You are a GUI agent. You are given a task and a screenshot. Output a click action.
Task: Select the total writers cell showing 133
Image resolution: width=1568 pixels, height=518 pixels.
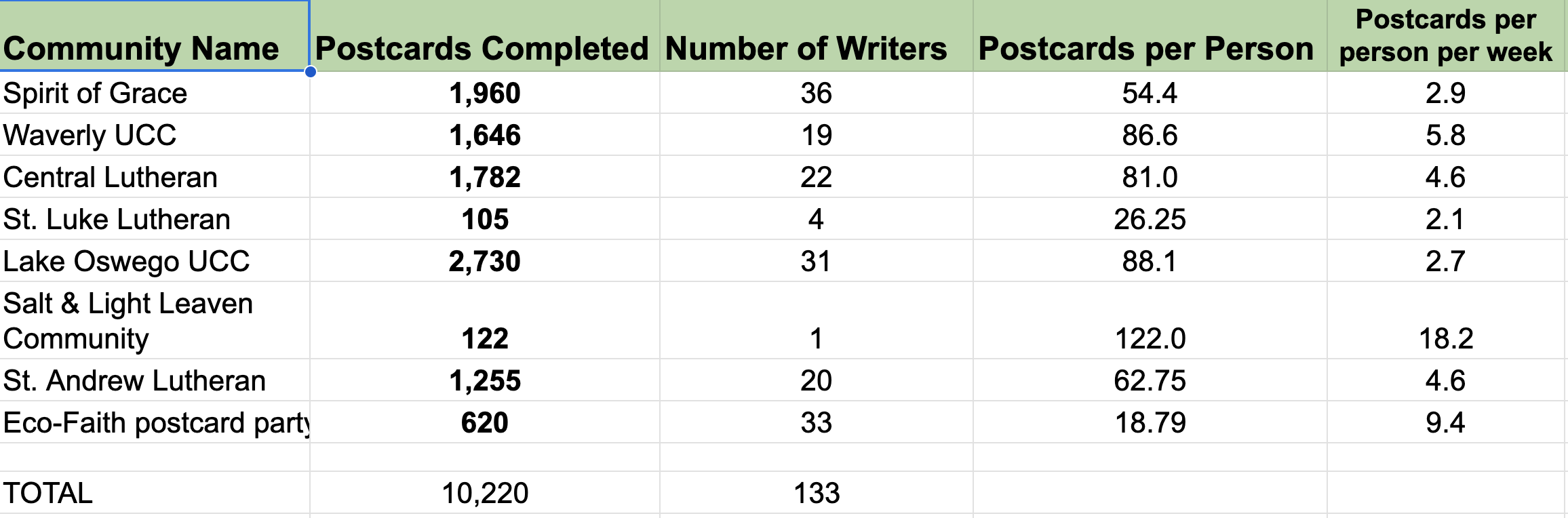[817, 493]
